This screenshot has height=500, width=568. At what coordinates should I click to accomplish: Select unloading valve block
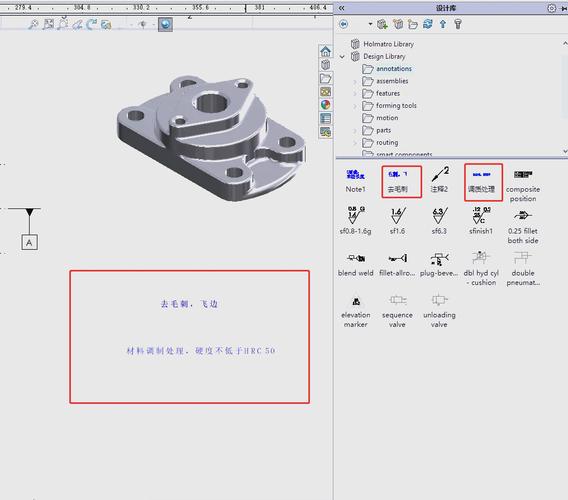pos(439,311)
